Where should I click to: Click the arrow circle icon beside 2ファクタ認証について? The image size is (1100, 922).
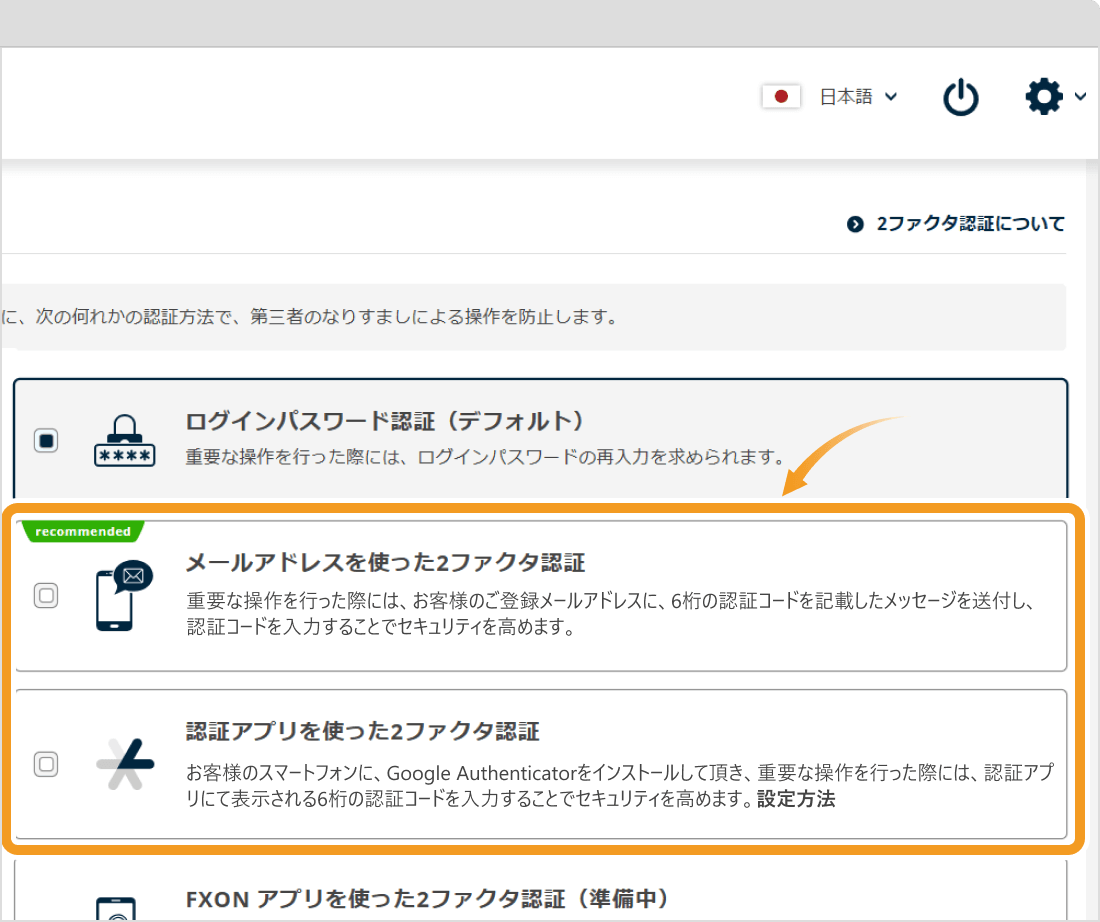tap(855, 224)
